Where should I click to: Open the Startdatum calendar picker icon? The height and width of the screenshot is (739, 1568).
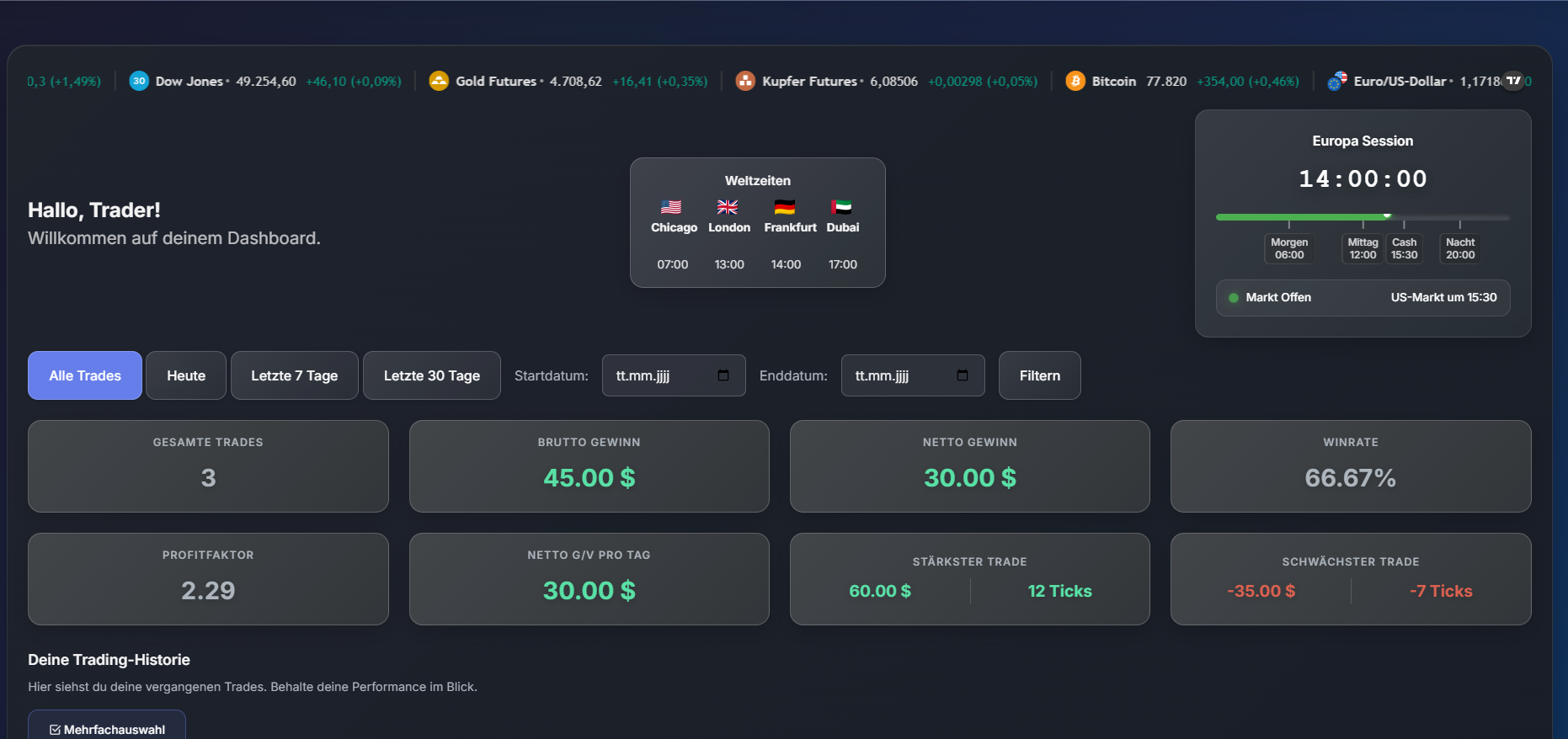click(723, 375)
